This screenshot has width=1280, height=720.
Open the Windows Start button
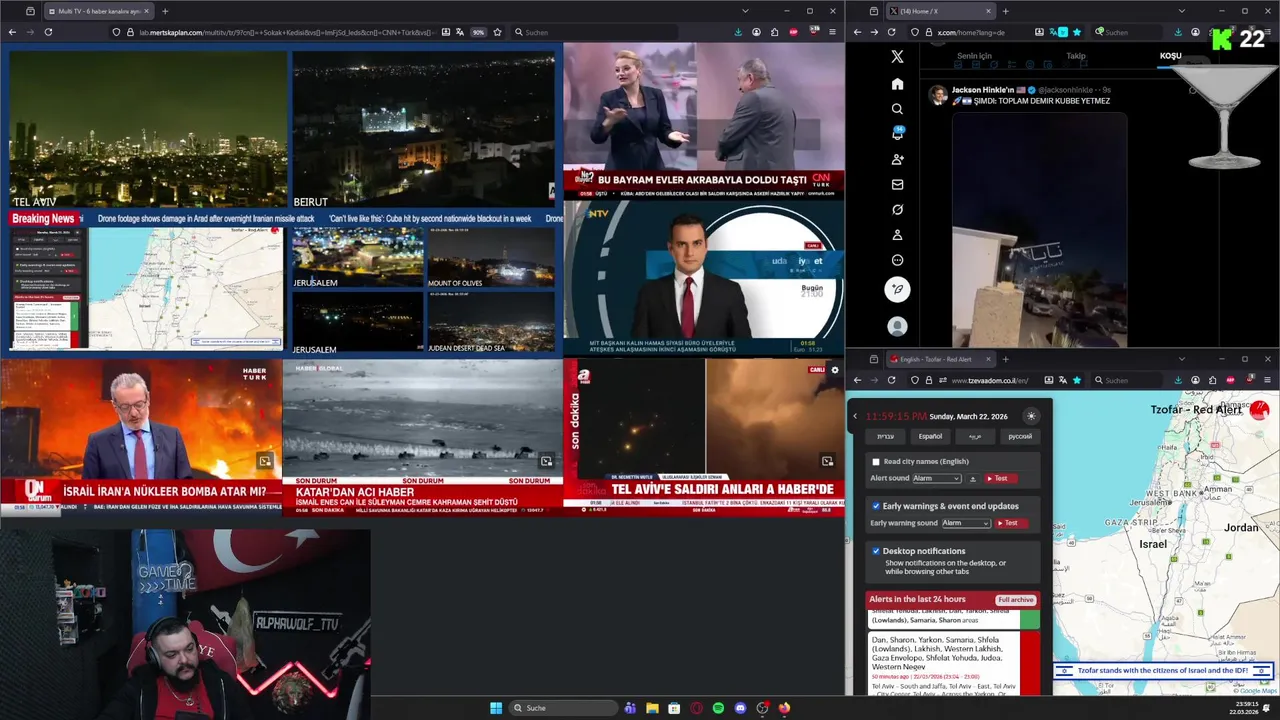click(x=496, y=708)
